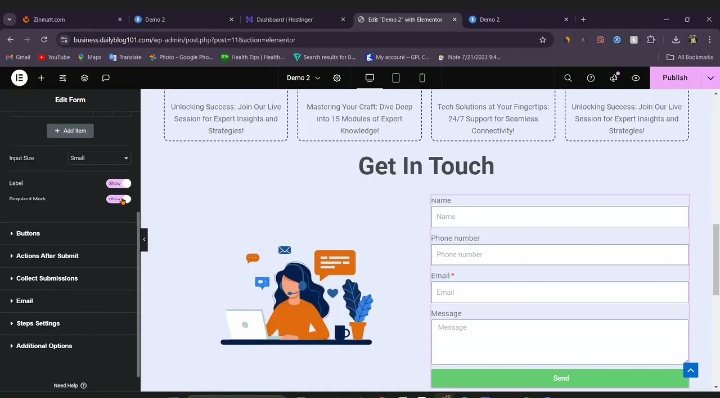Viewport: 720px width, 398px height.
Task: Close the Edit Demo 2 with Elementor tab
Action: coord(455,20)
